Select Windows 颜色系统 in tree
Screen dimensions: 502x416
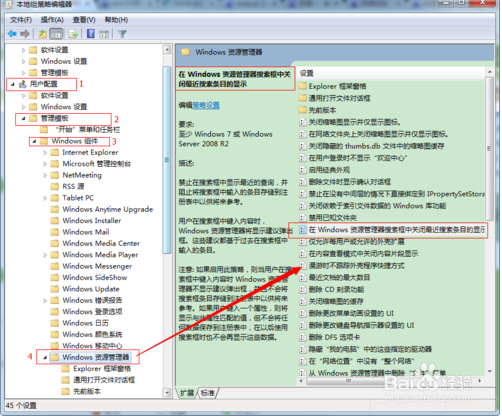[92, 334]
